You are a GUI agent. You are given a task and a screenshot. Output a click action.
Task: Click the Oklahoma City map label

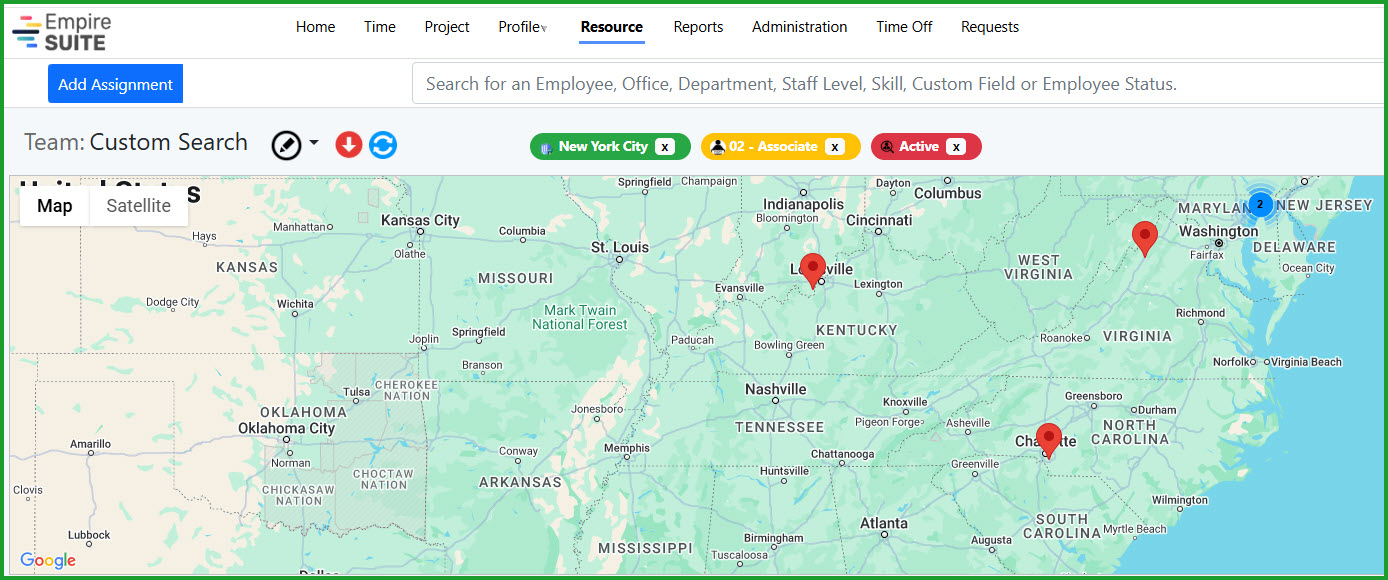(286, 428)
